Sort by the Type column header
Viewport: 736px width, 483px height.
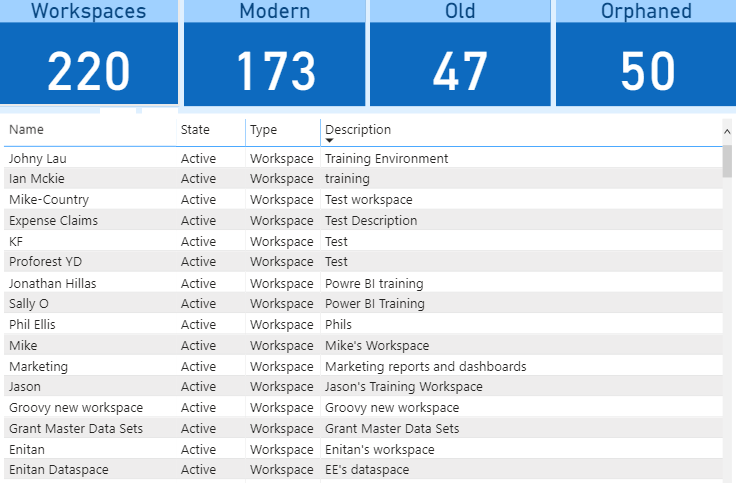(x=264, y=130)
